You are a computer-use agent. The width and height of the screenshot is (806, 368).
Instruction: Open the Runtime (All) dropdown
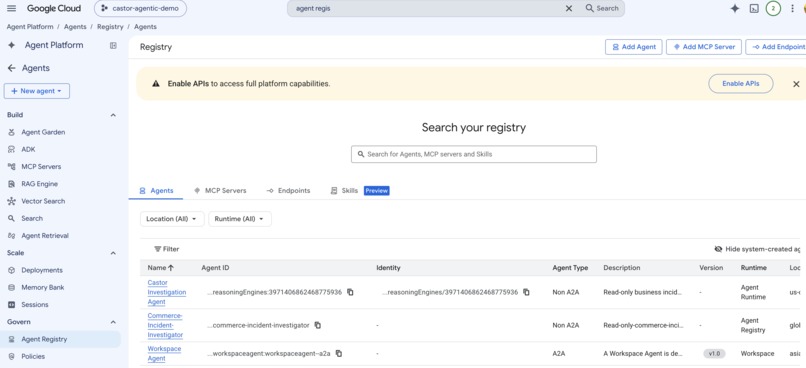click(240, 219)
